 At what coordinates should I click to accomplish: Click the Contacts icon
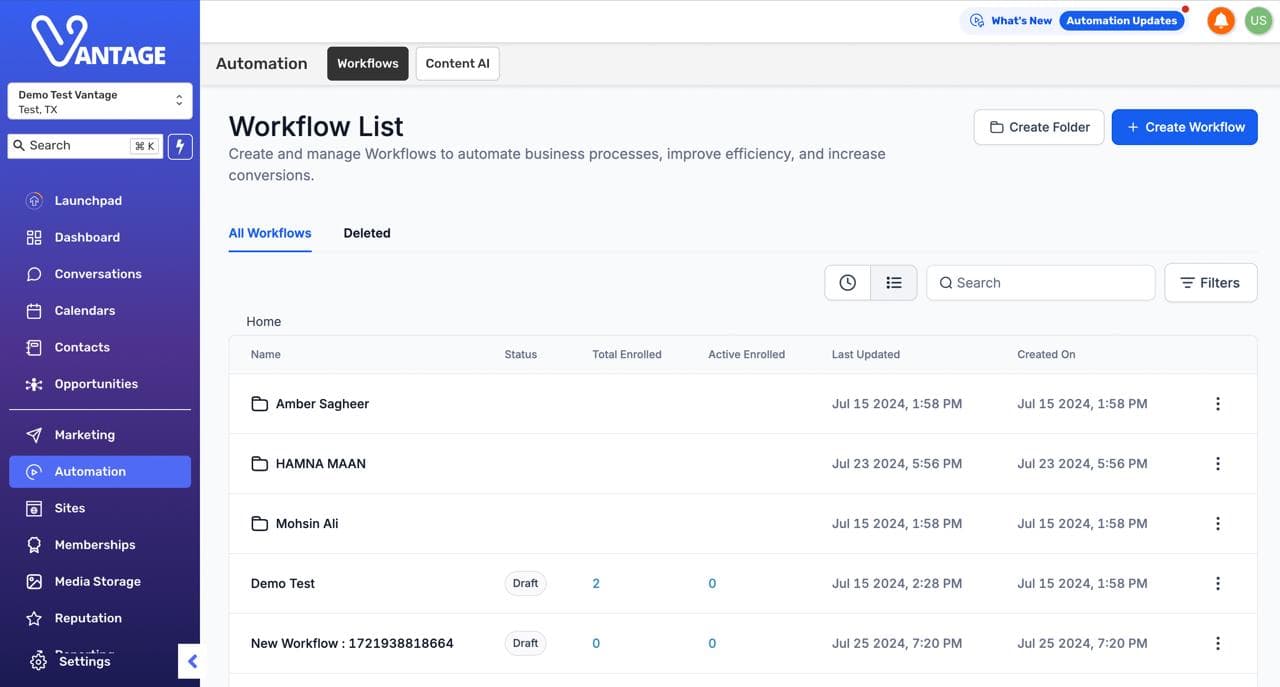point(34,348)
